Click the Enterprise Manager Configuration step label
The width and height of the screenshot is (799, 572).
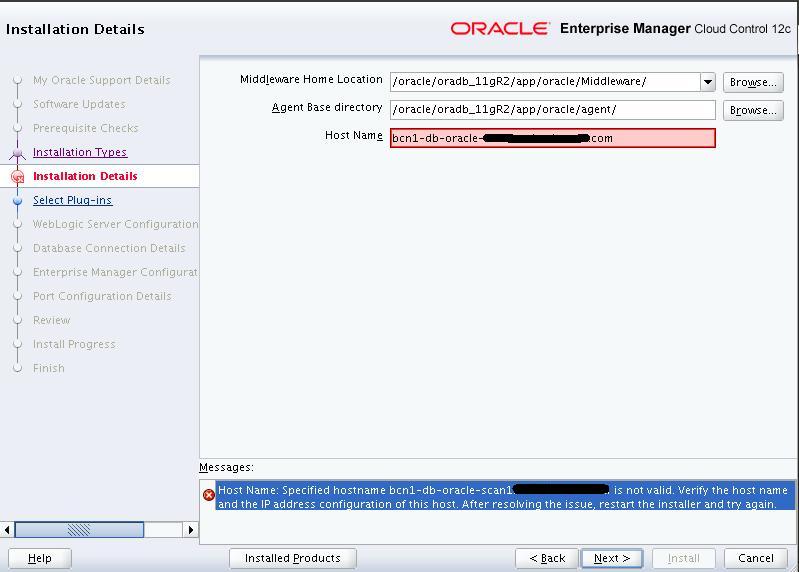[x=115, y=272]
